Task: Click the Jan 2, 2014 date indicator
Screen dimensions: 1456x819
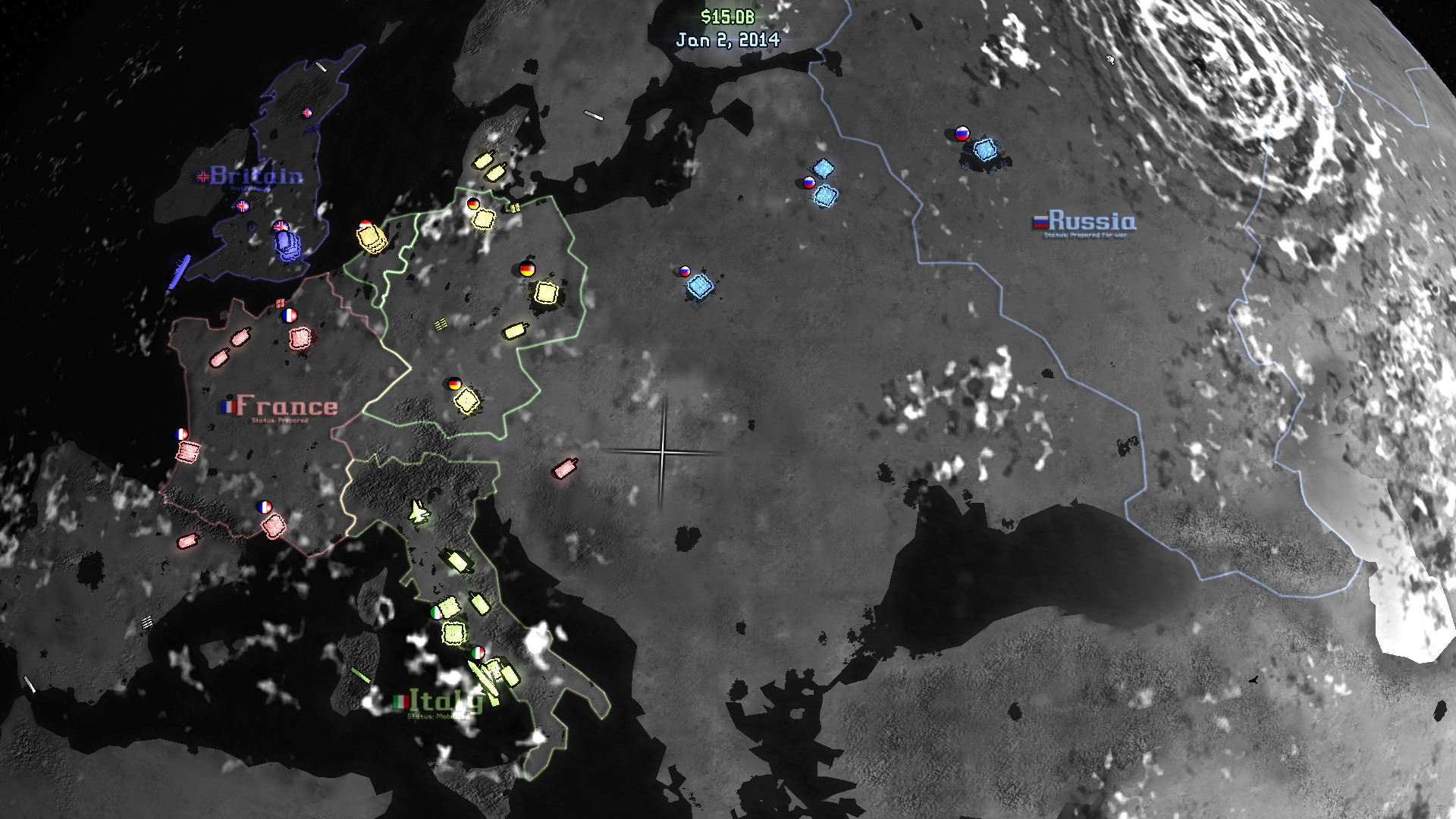Action: tap(727, 40)
